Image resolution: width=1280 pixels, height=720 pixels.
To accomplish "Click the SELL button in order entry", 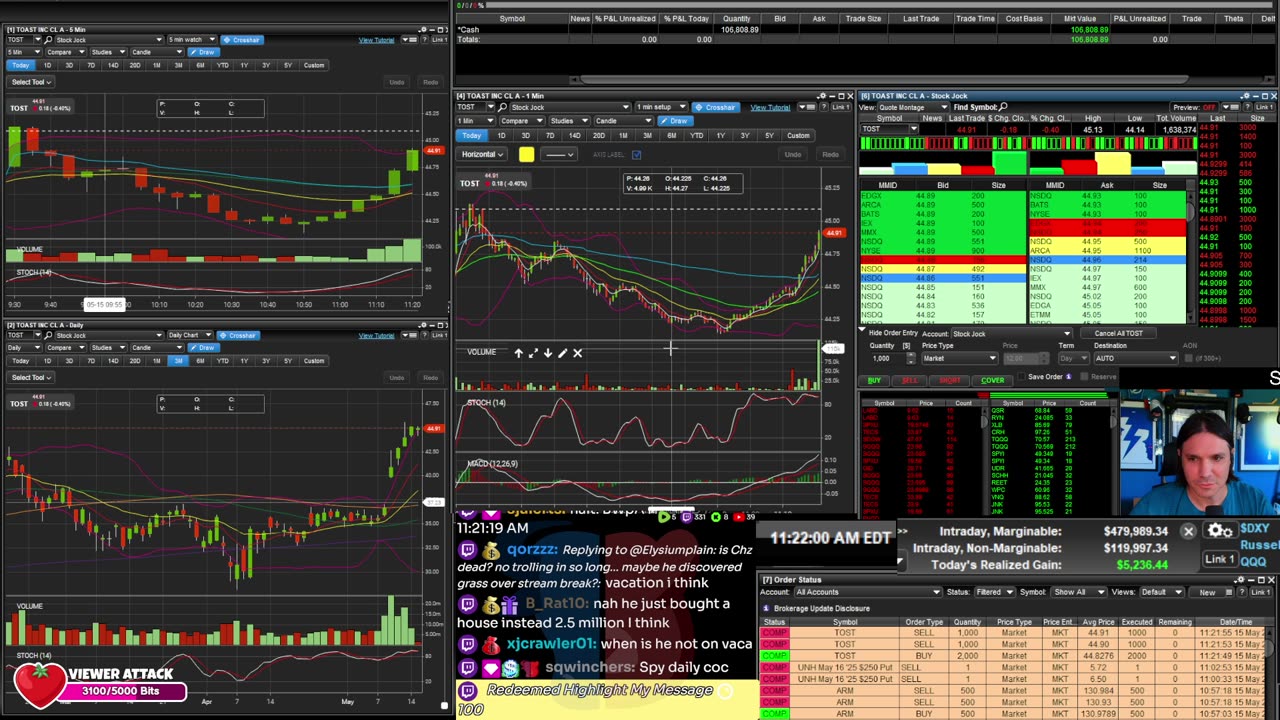I will (x=910, y=380).
